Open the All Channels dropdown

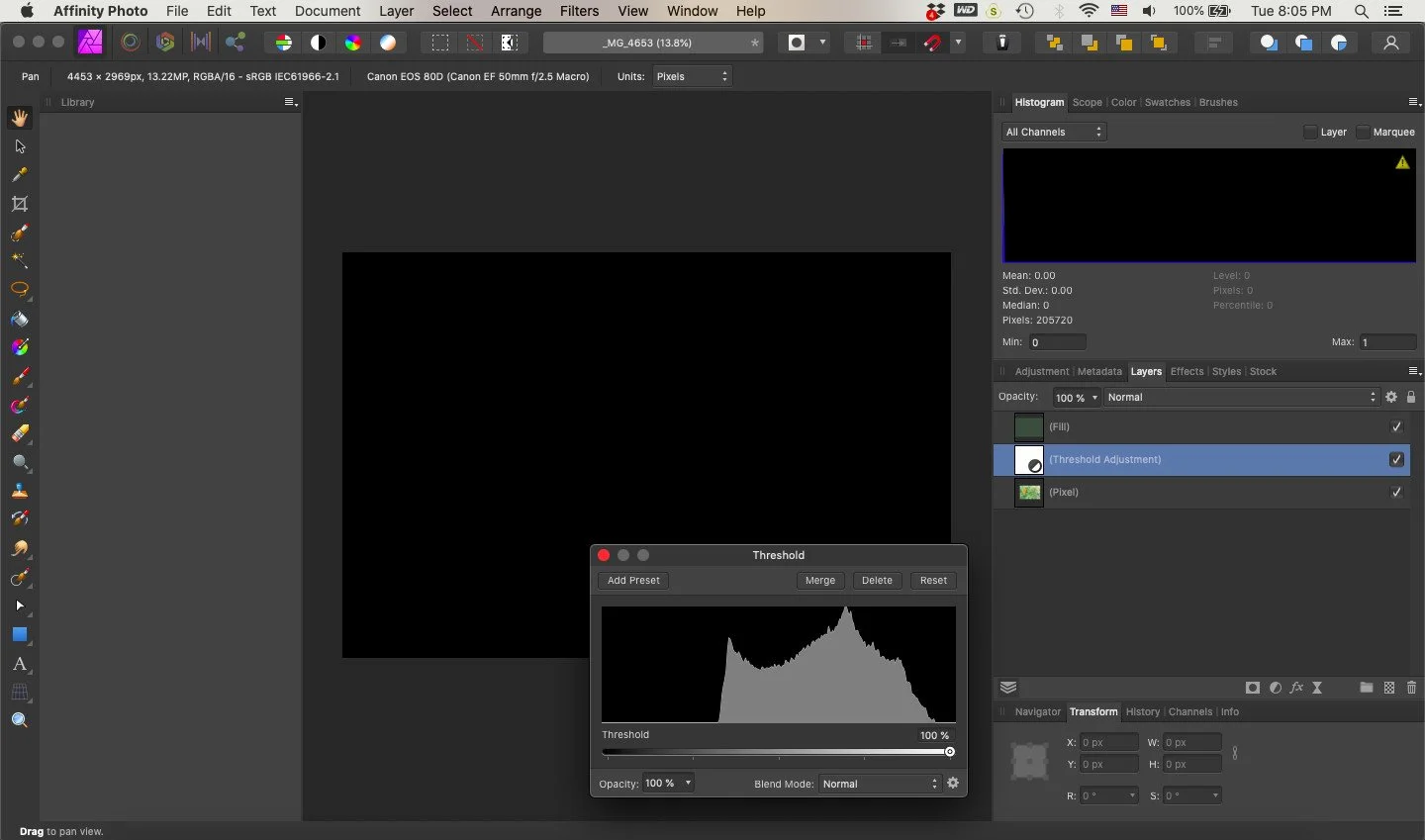click(1054, 132)
